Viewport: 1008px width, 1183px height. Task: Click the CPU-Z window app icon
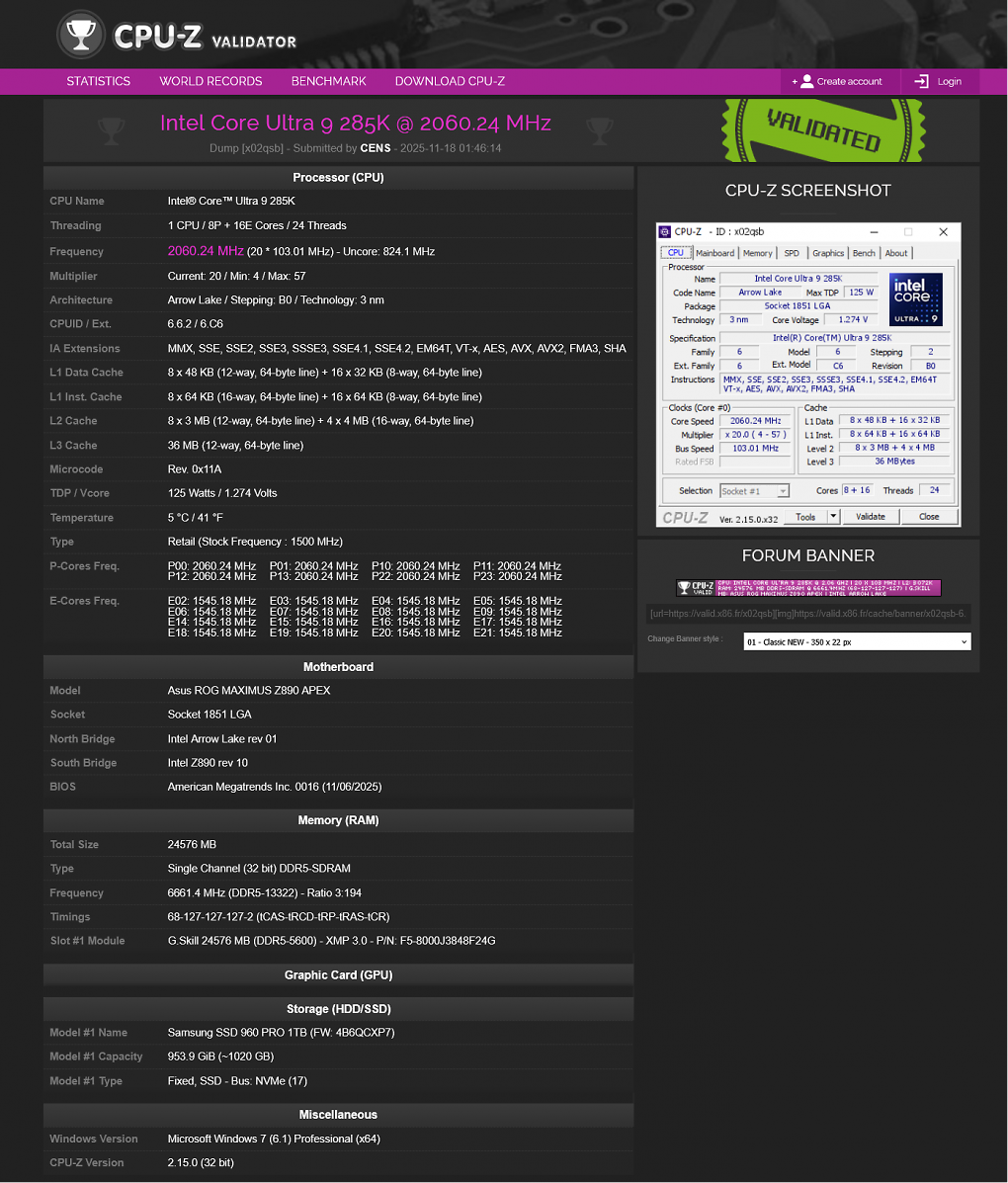click(x=665, y=231)
